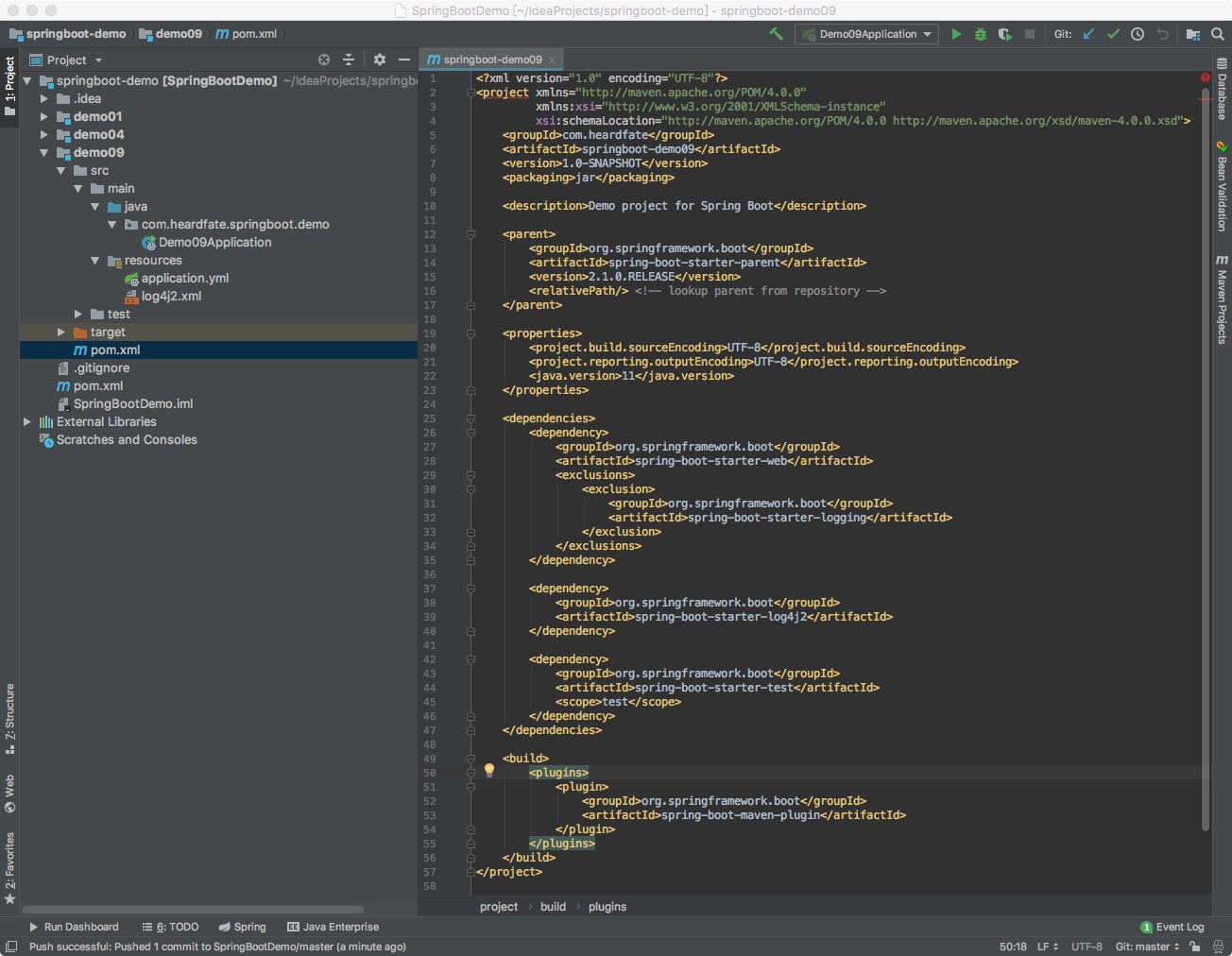Image resolution: width=1232 pixels, height=956 pixels.
Task: Fold the dependencies block at line 25
Action: pos(471,418)
